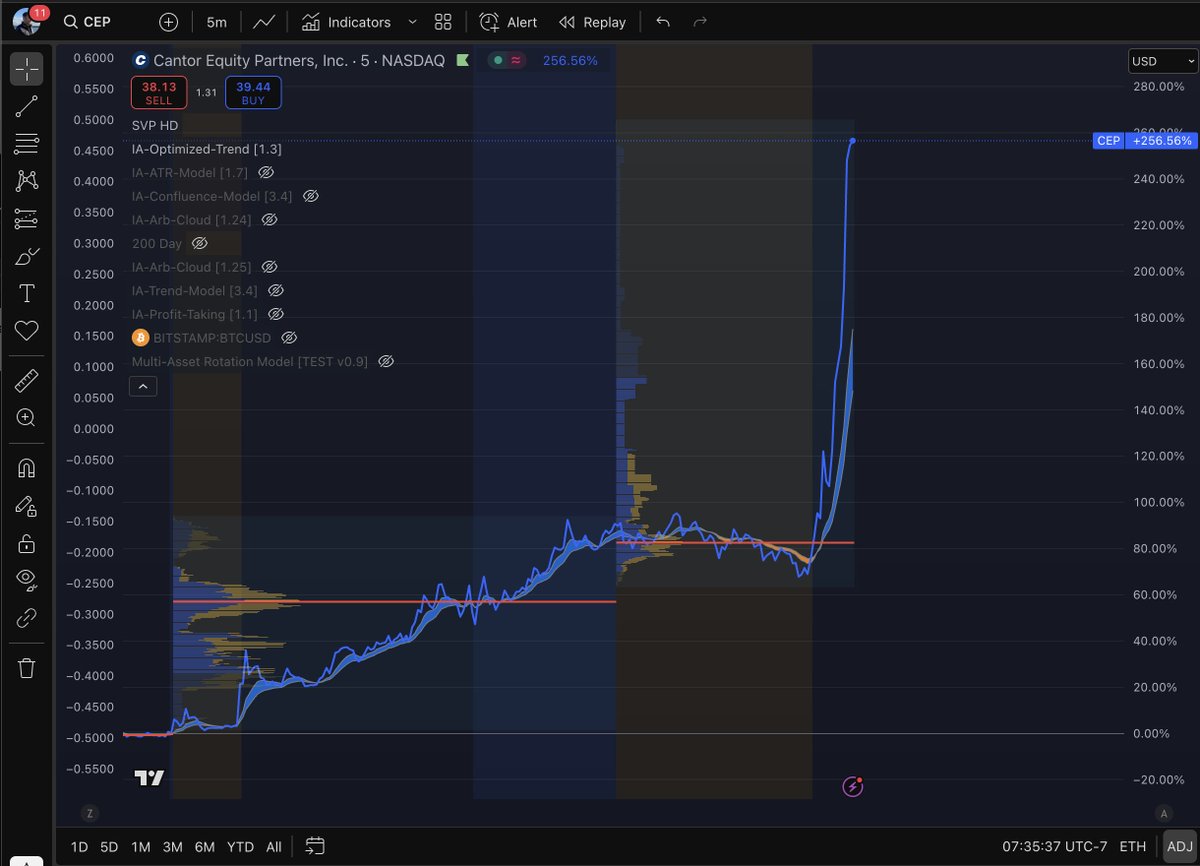Redo the last chart action

pyautogui.click(x=700, y=22)
